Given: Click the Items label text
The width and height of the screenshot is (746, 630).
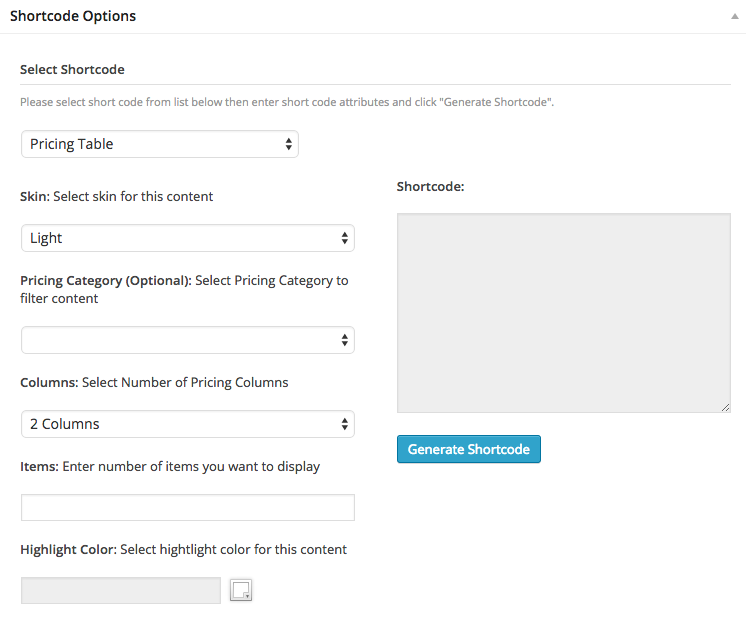Looking at the screenshot, I should click(39, 466).
